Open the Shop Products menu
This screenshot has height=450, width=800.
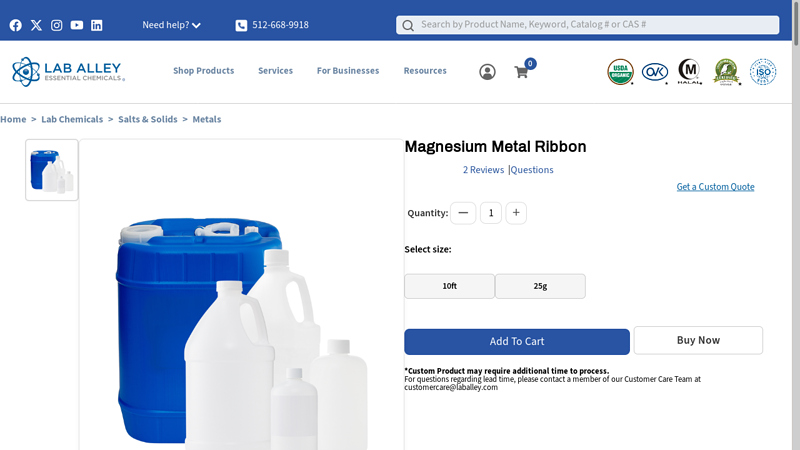[x=204, y=71]
